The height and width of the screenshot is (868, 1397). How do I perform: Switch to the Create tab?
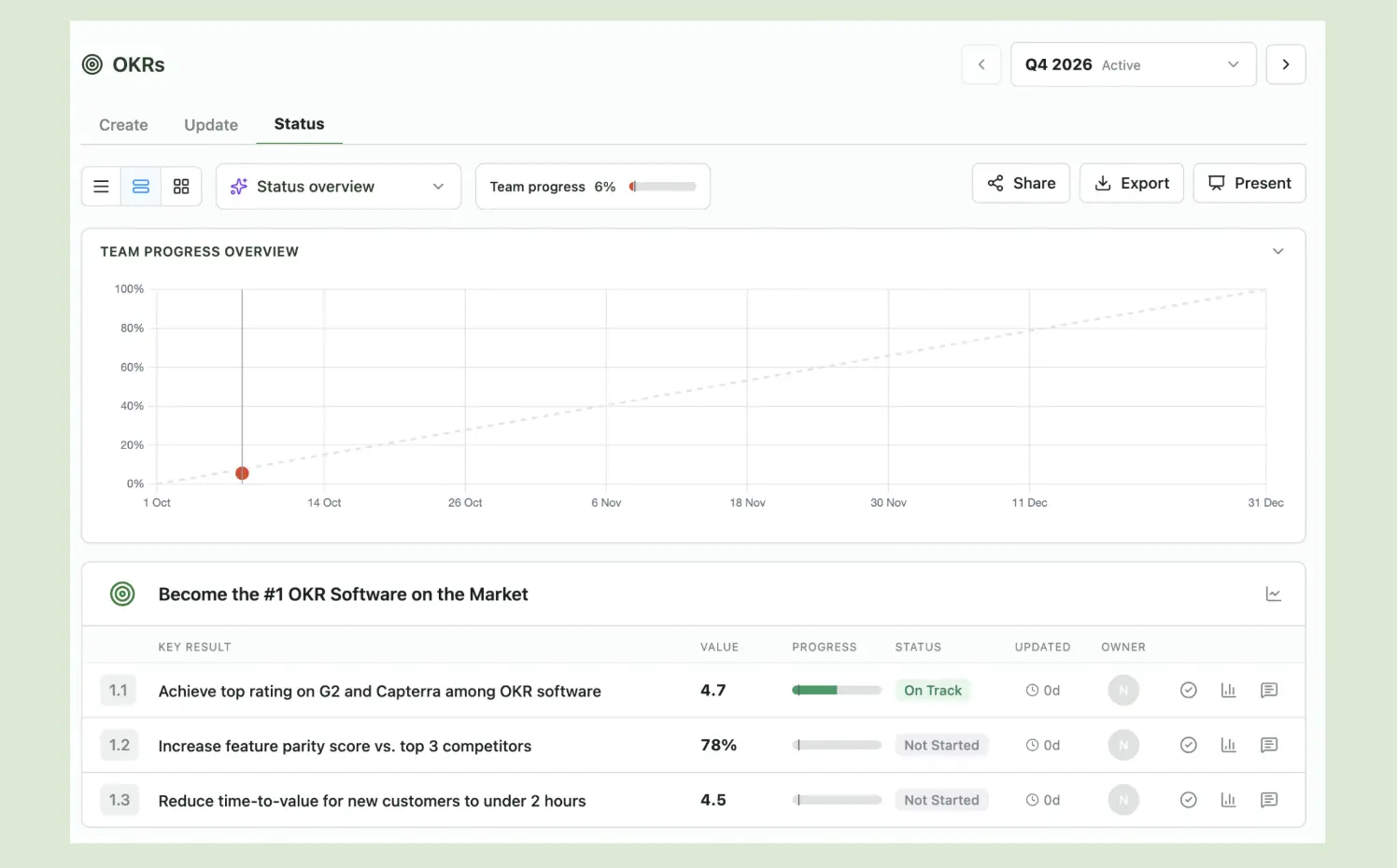click(123, 125)
